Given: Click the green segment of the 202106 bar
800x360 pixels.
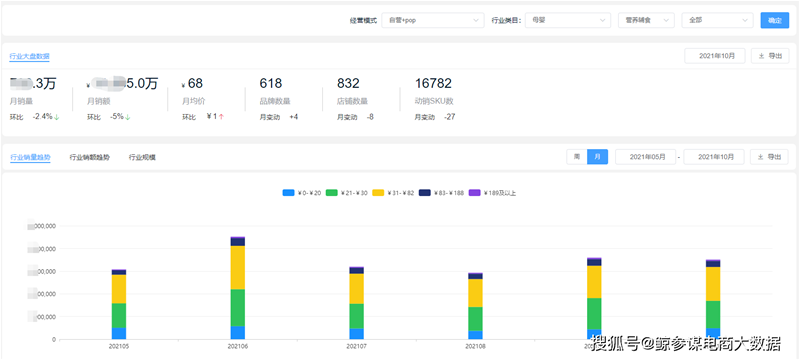Looking at the screenshot, I should pyautogui.click(x=238, y=307).
